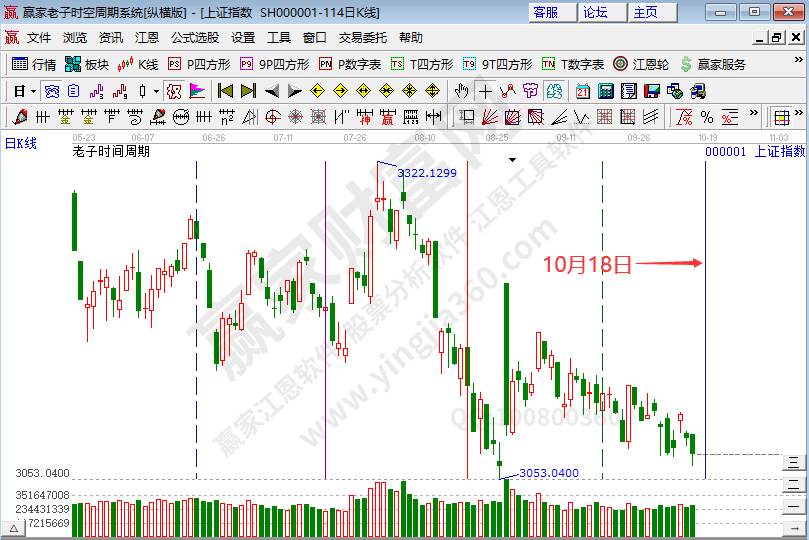Screen dimensions: 809x540
Task: Click the right scroll arrow at chart bottom
Action: (x=794, y=527)
